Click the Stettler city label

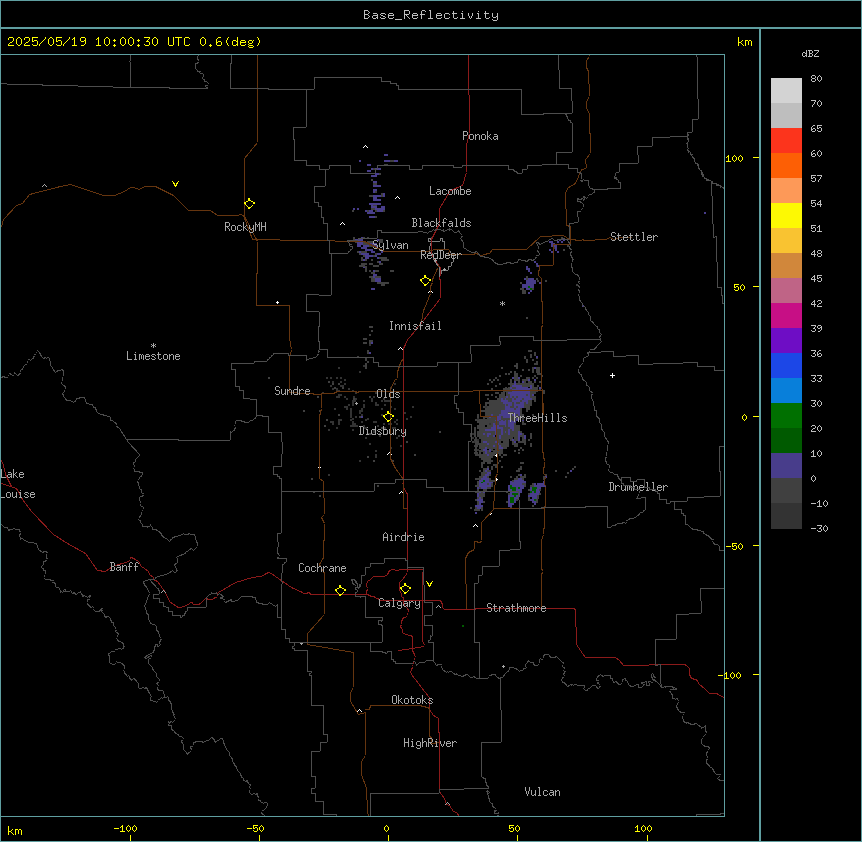[633, 237]
